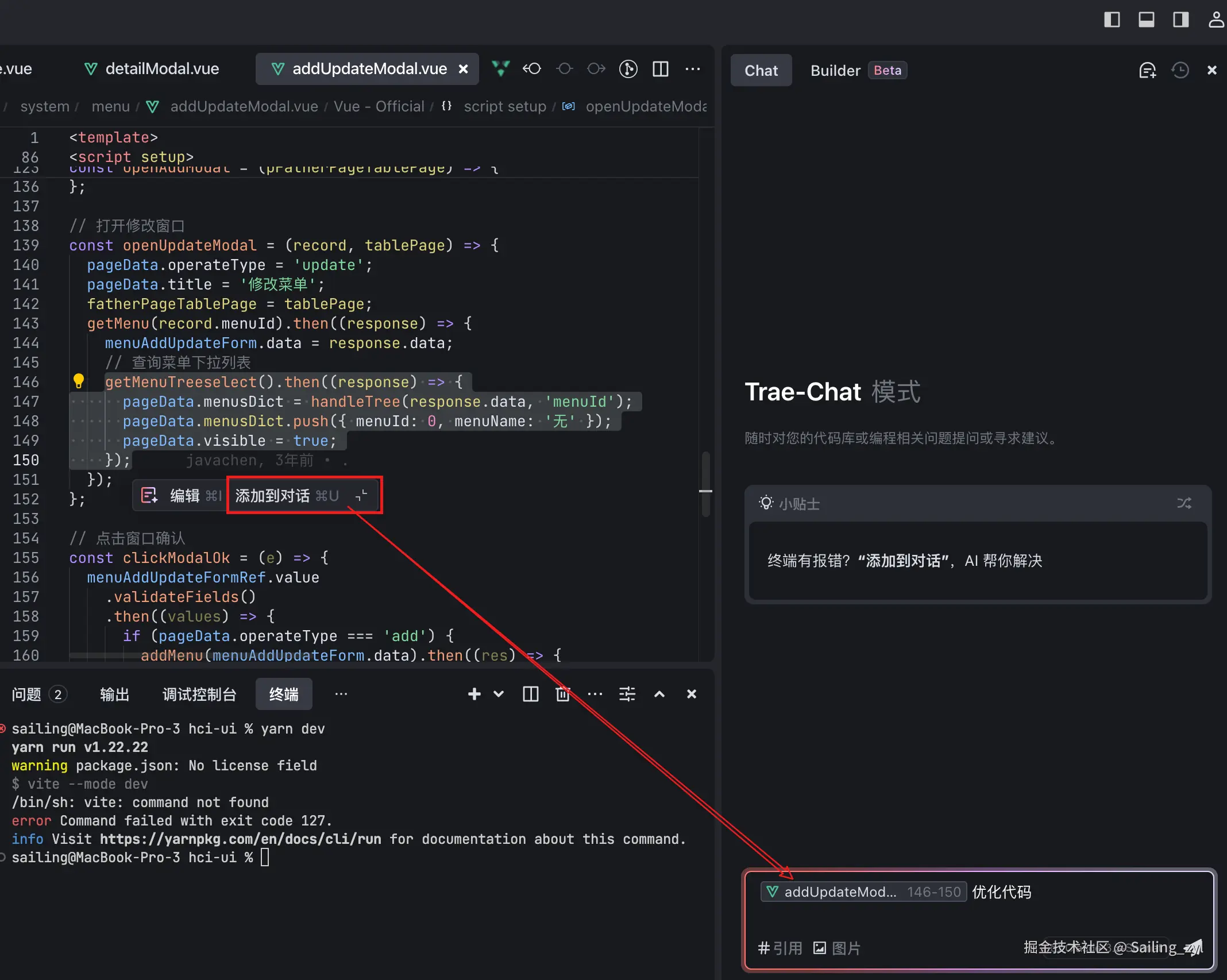Click the send paper-plane icon in chat input
Image resolution: width=1227 pixels, height=980 pixels.
coord(1194,947)
